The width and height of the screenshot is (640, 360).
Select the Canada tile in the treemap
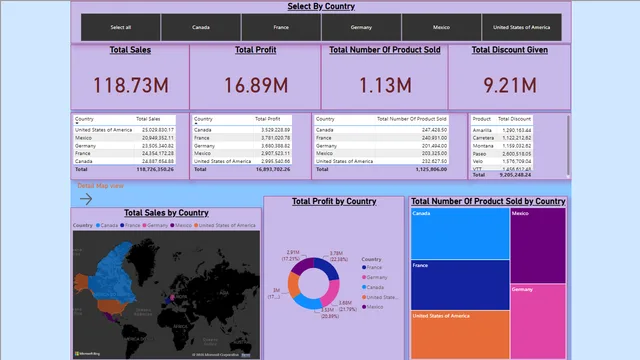[460, 234]
